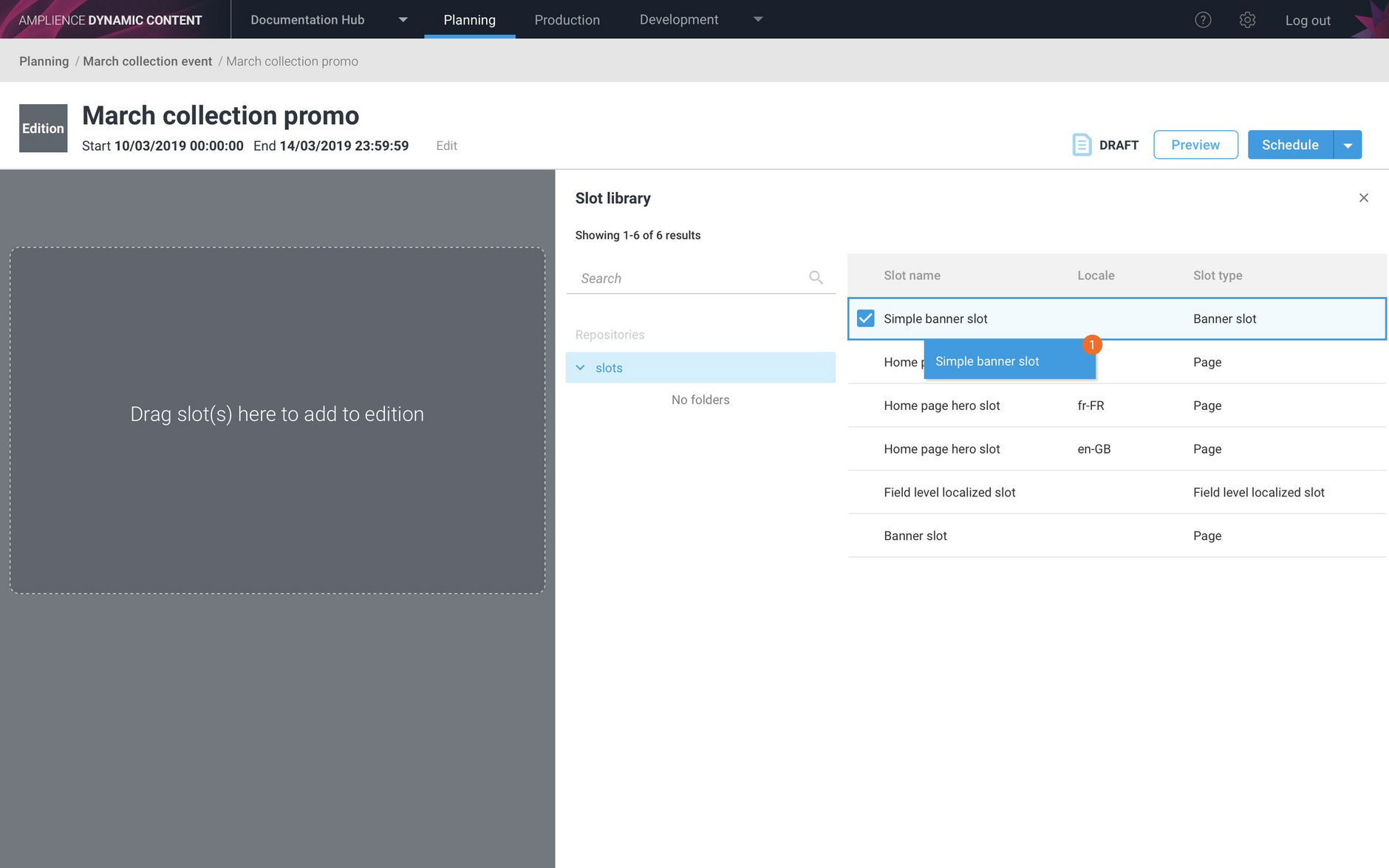Viewport: 1389px width, 868px height.
Task: Select the Home page hero slot fr-FR row
Action: (x=1034, y=405)
